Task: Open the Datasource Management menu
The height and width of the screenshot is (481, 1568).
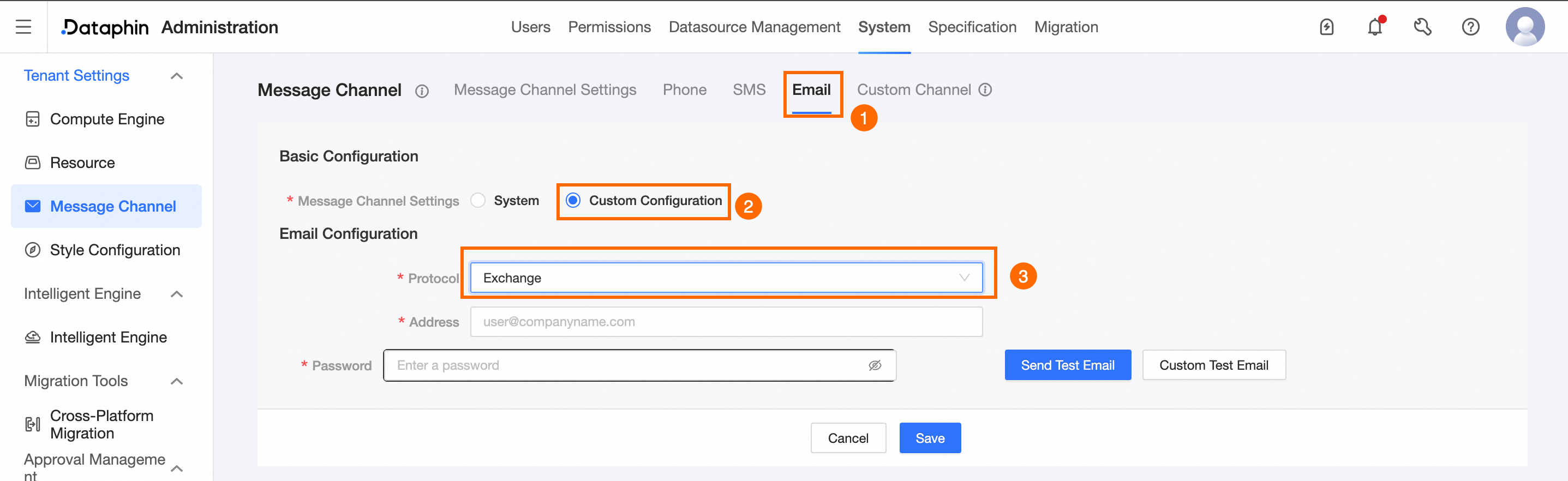Action: (754, 27)
